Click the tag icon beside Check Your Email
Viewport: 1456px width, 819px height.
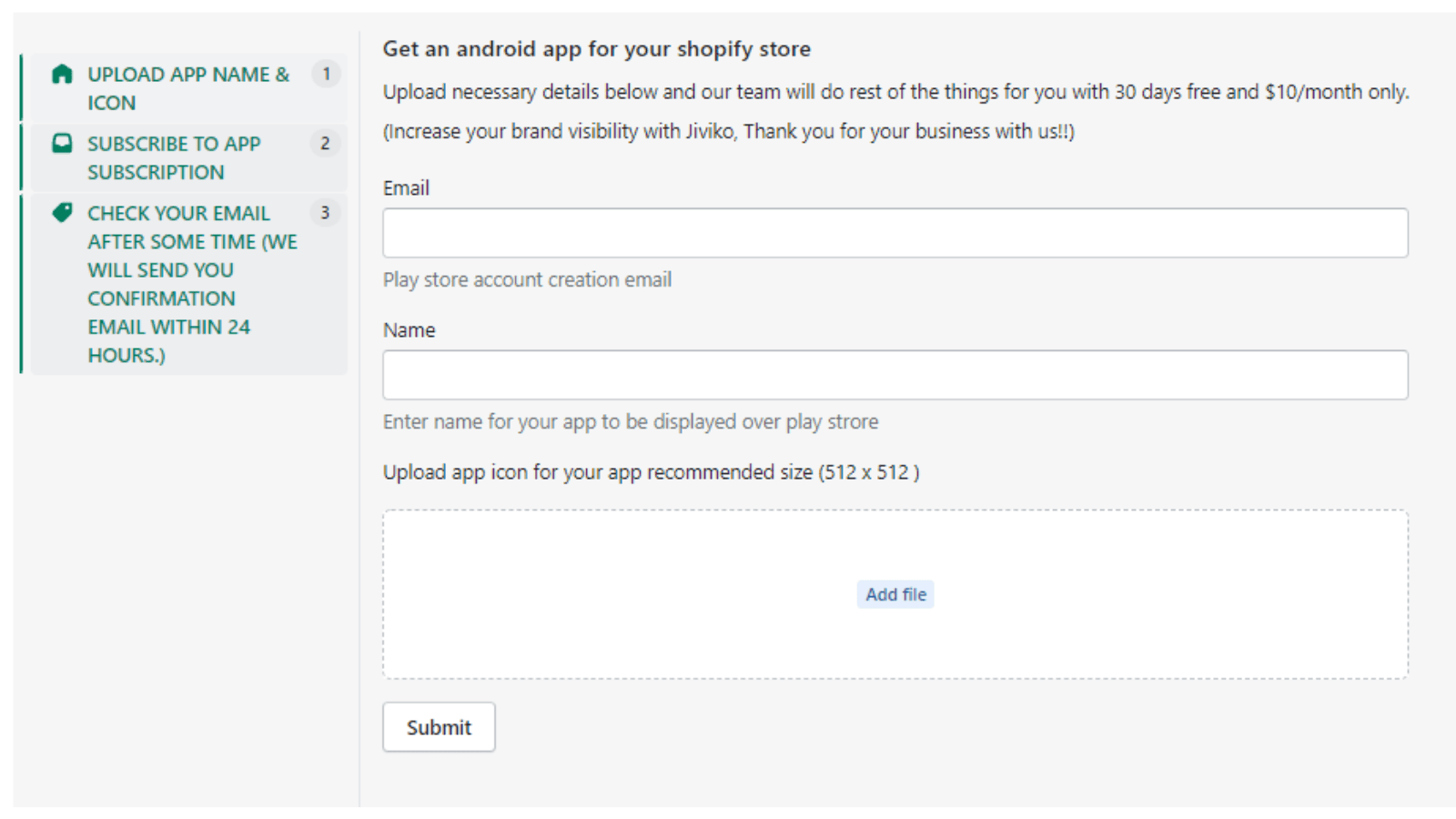[x=62, y=213]
